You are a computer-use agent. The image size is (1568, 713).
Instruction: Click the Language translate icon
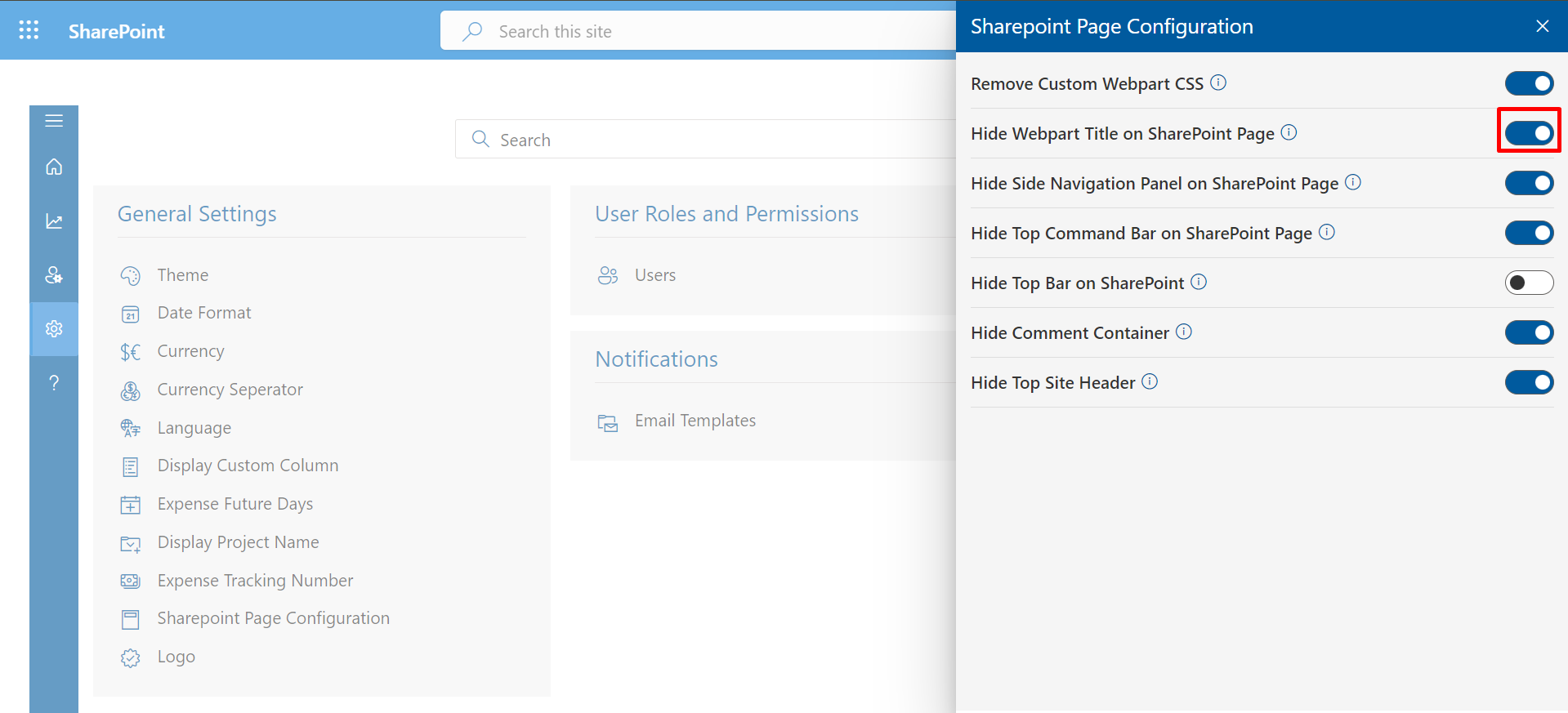(130, 428)
